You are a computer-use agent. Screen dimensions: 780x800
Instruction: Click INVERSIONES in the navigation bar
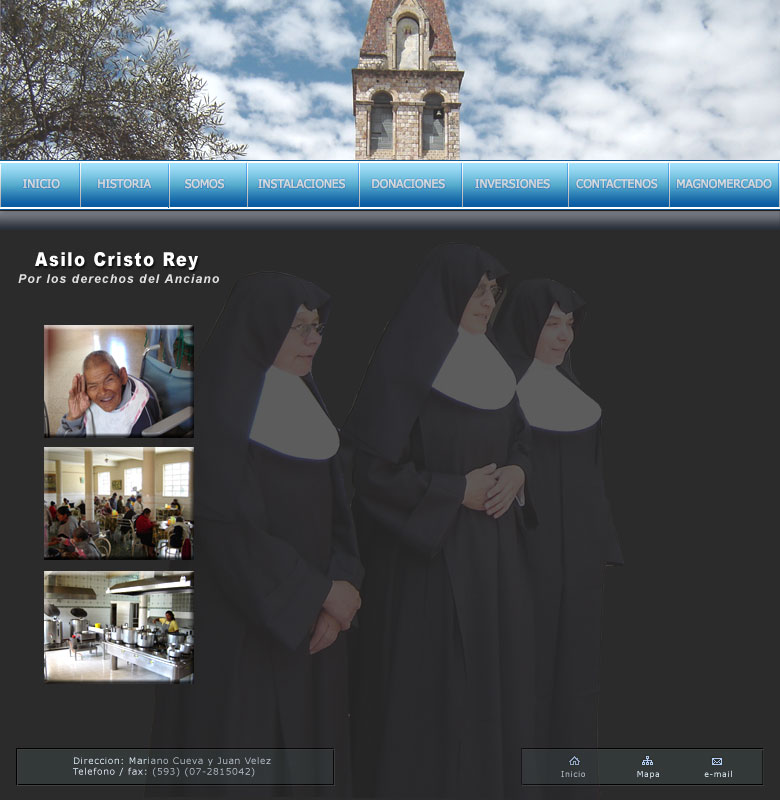pyautogui.click(x=512, y=184)
